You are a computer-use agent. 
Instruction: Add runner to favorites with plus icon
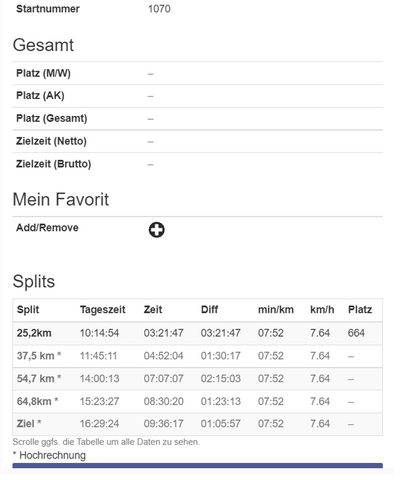pos(156,230)
